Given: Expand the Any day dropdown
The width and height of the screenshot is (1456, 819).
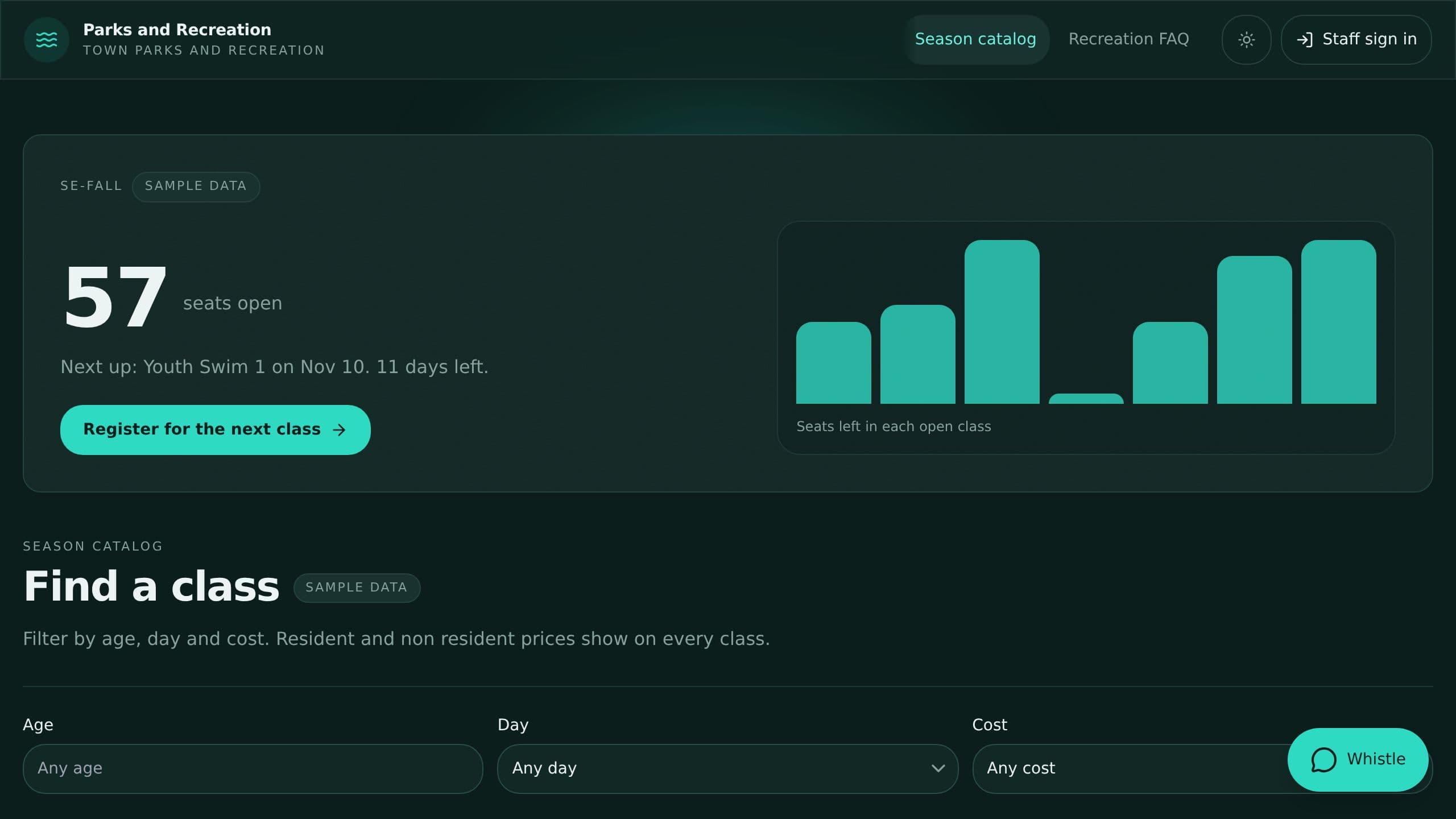Looking at the screenshot, I should (x=728, y=769).
